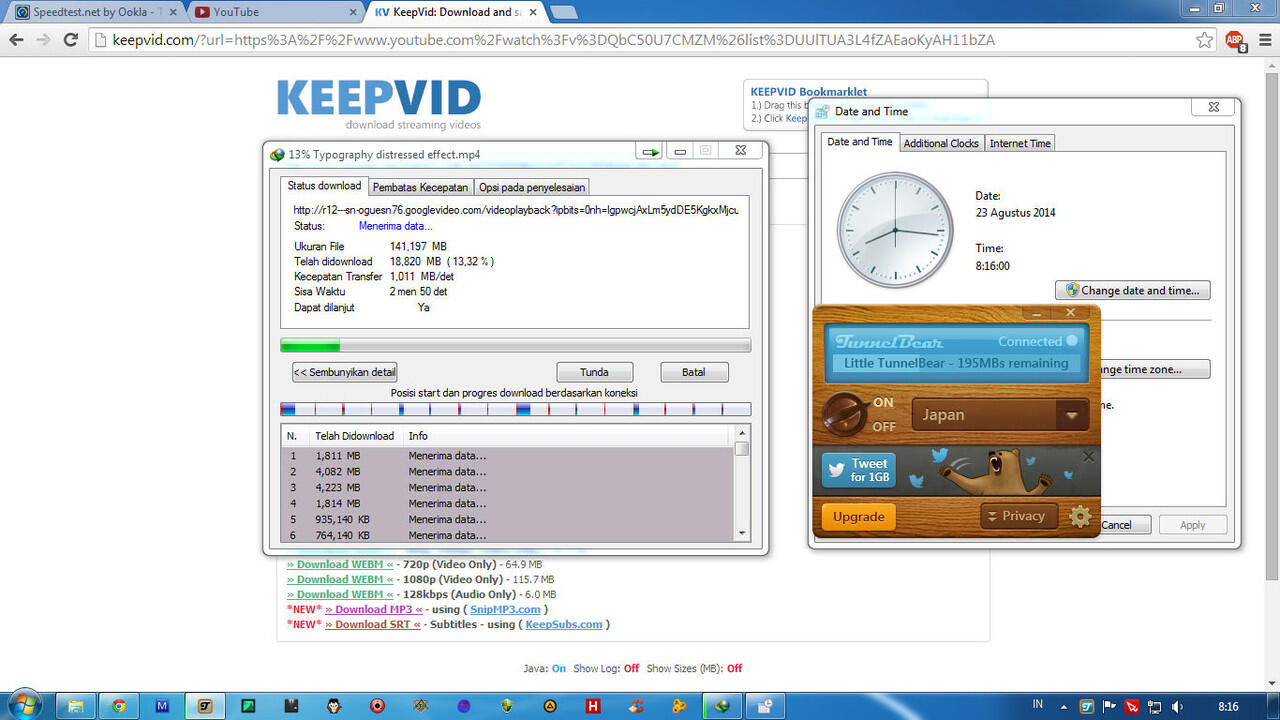Screen dimensions: 1280x720
Task: Toggle the TunnelBear ON/OFF knob
Action: click(845, 414)
